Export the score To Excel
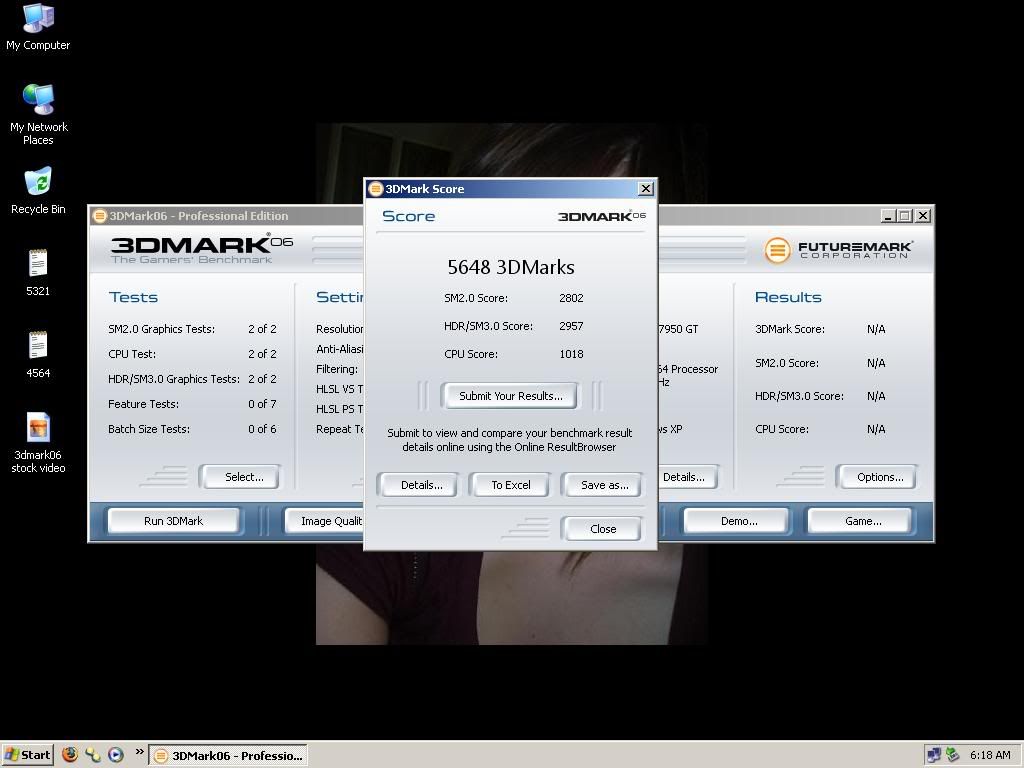Image resolution: width=1024 pixels, height=768 pixels. point(511,485)
